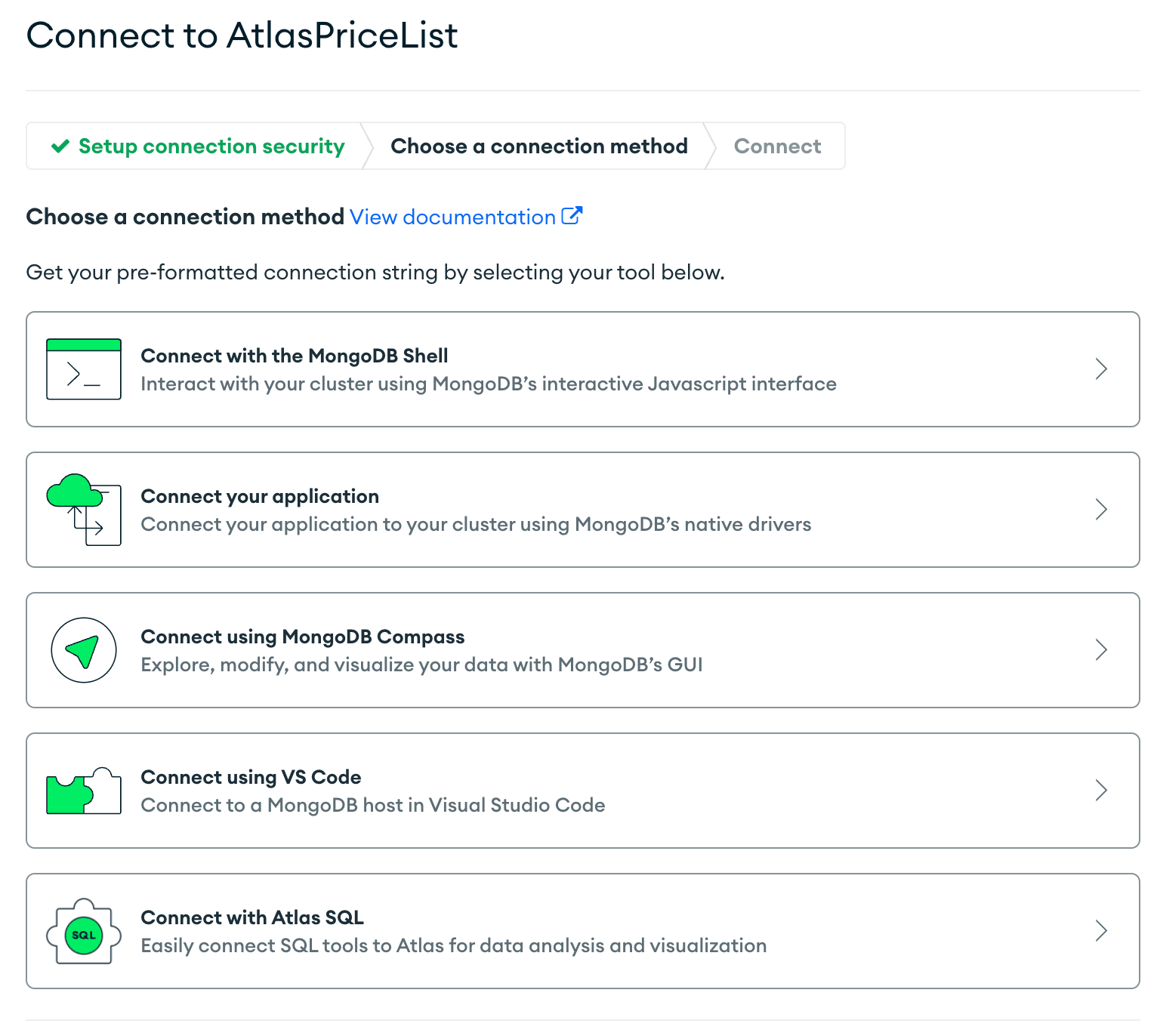Expand the VS Code option chevron
1157x1036 pixels.
(x=1101, y=791)
